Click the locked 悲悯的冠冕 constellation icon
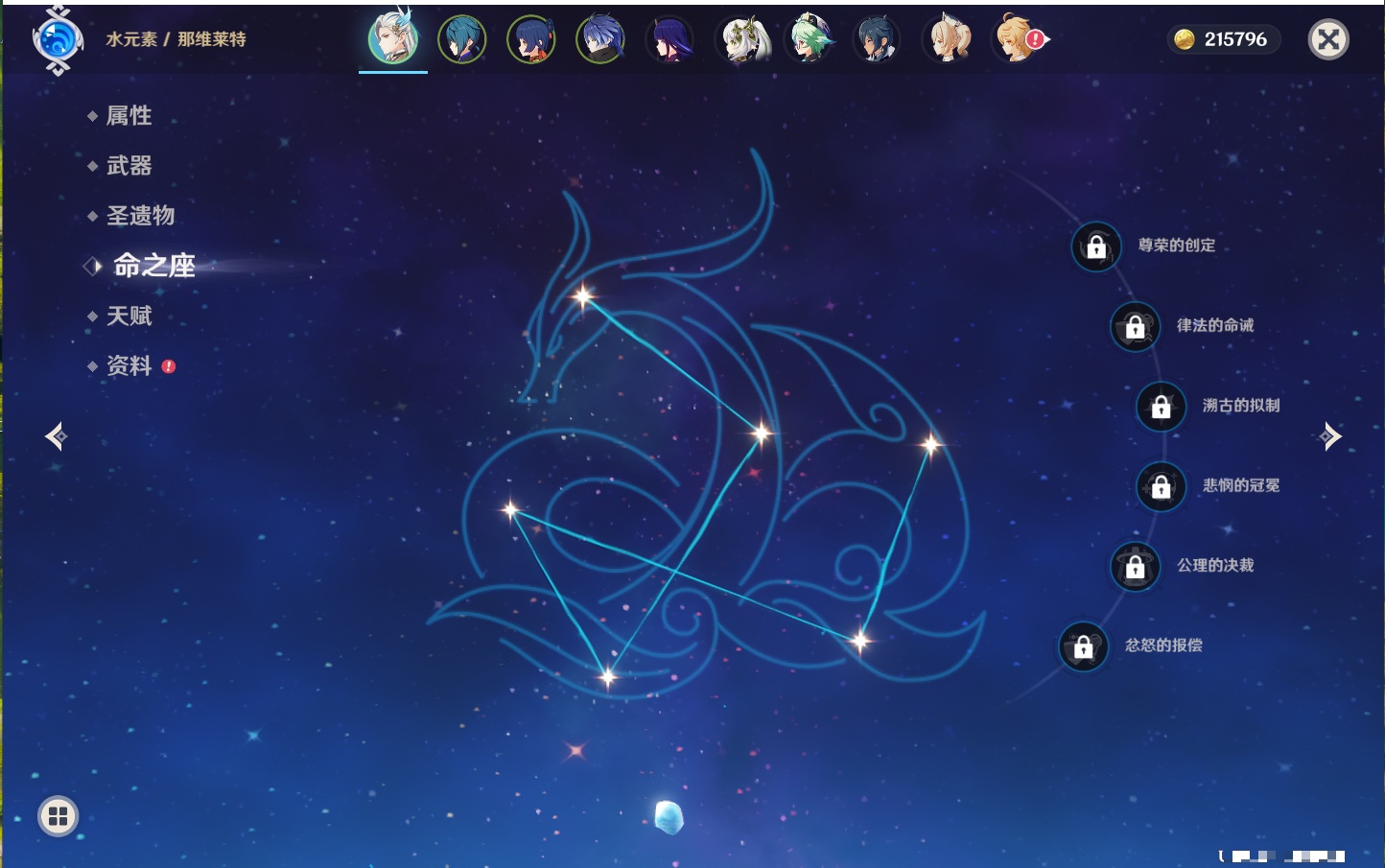The image size is (1385, 868). pyautogui.click(x=1161, y=486)
